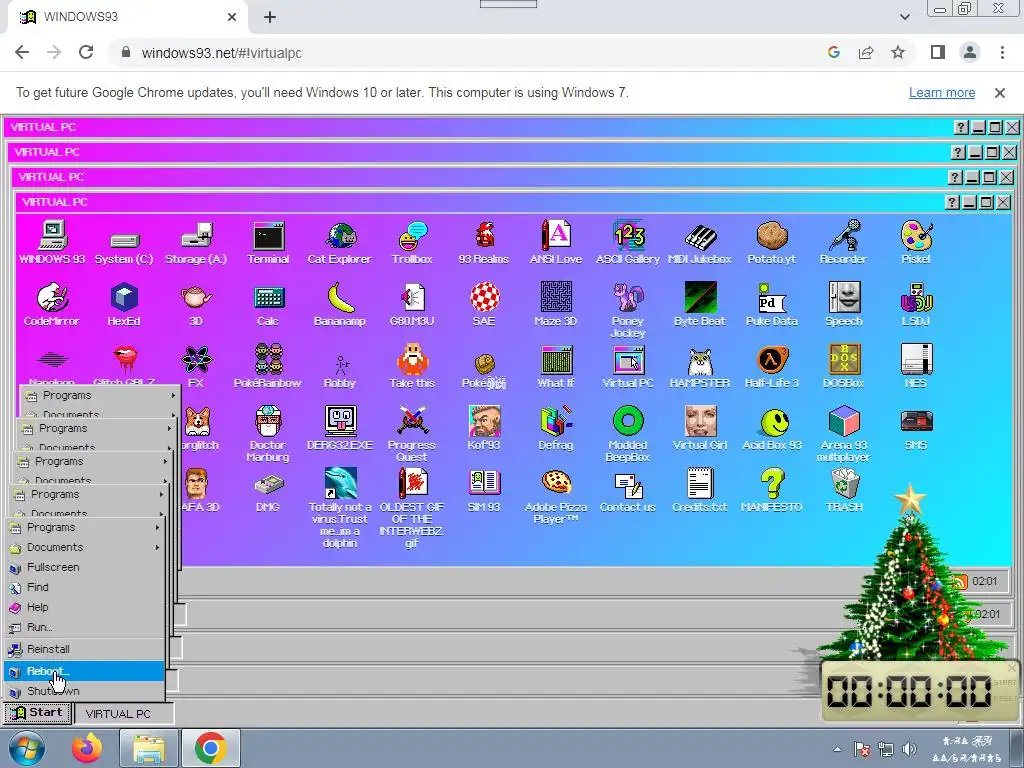1024x768 pixels.
Task: Open Help from start menu
Action: (x=84, y=607)
